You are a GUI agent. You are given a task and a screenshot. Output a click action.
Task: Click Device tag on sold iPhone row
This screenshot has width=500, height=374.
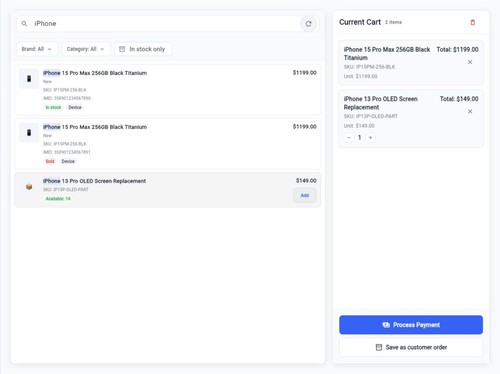[68, 161]
